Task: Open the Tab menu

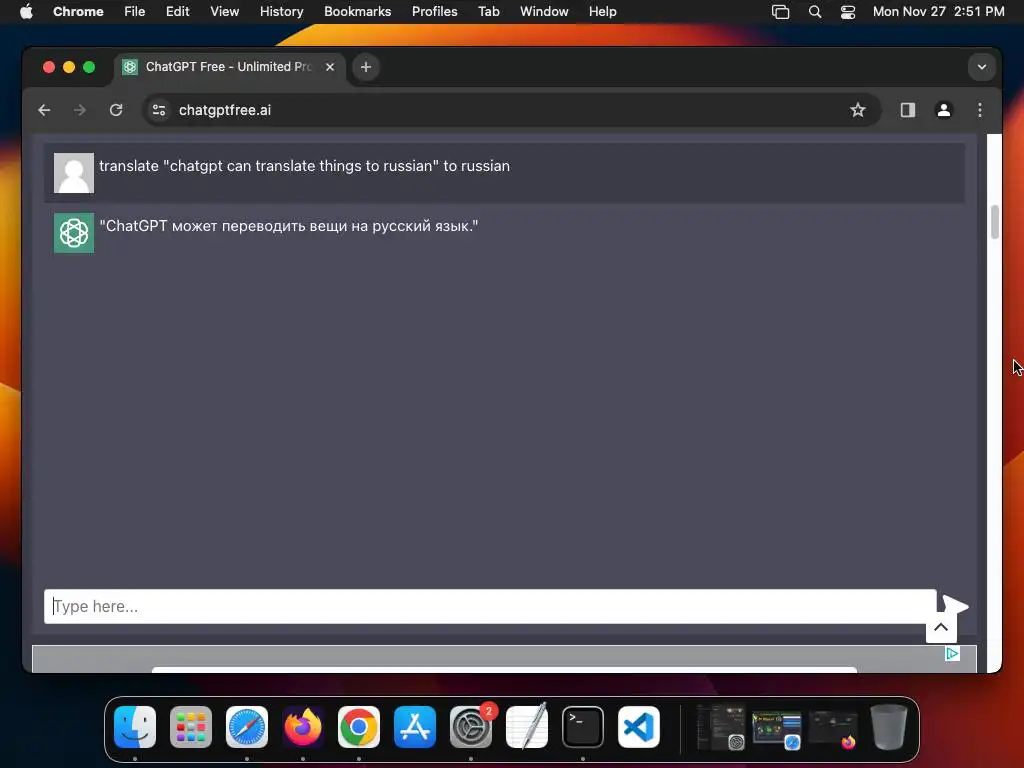Action: click(x=488, y=12)
